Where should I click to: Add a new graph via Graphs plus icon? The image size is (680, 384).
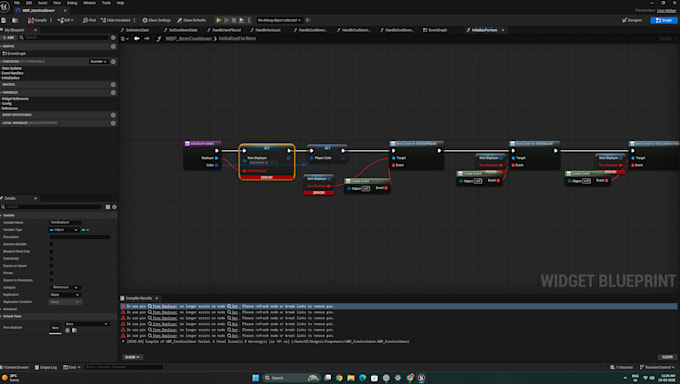pyautogui.click(x=113, y=46)
